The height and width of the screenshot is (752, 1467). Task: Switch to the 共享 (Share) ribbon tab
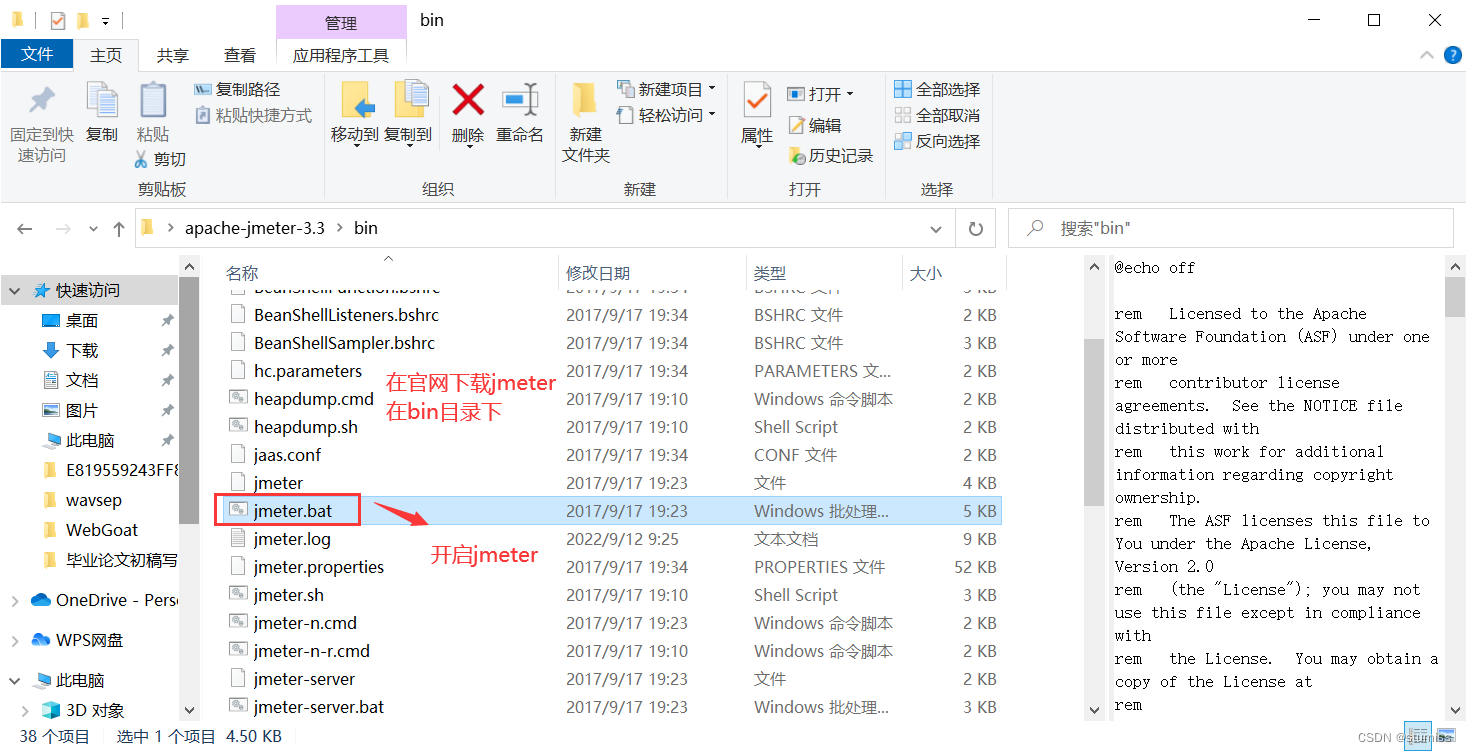click(173, 55)
